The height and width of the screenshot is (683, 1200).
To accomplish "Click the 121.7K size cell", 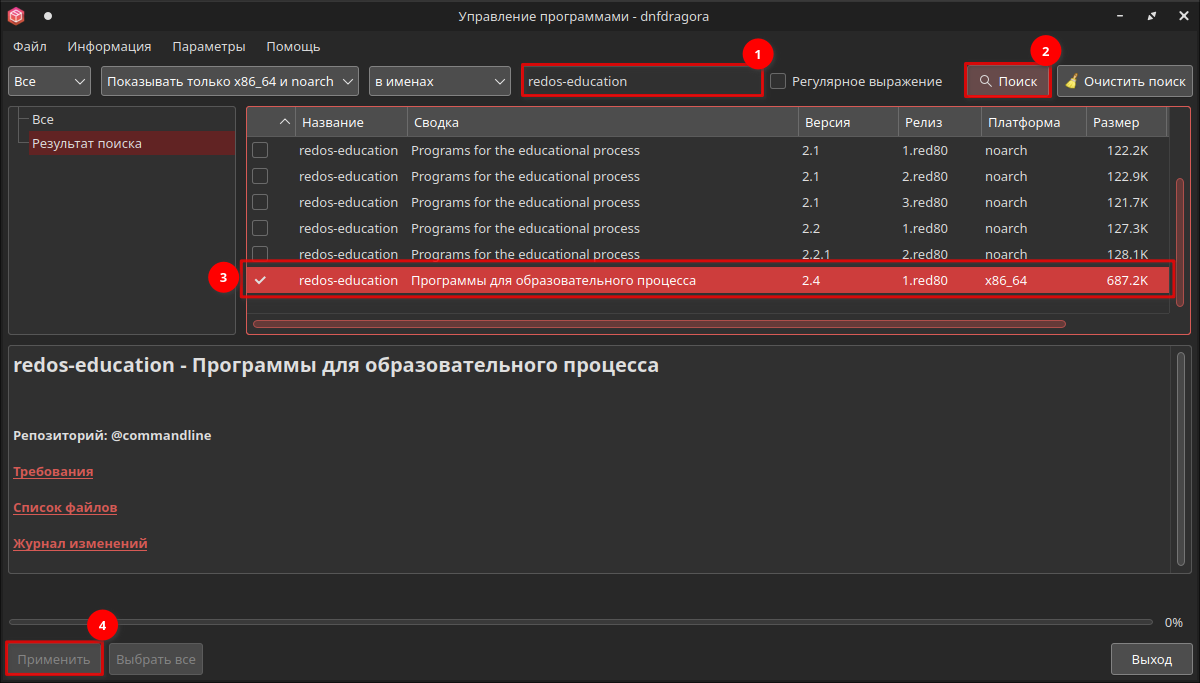I will (x=1128, y=202).
